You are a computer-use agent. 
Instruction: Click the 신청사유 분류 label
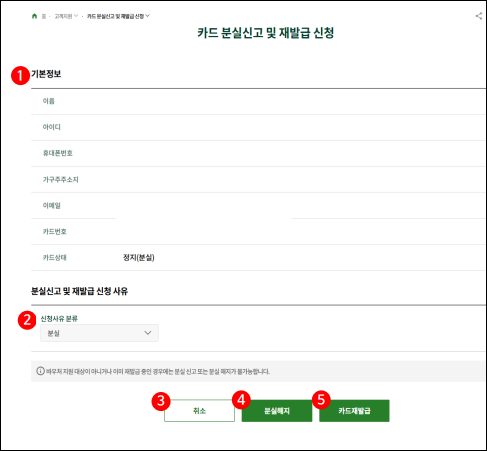pos(59,318)
